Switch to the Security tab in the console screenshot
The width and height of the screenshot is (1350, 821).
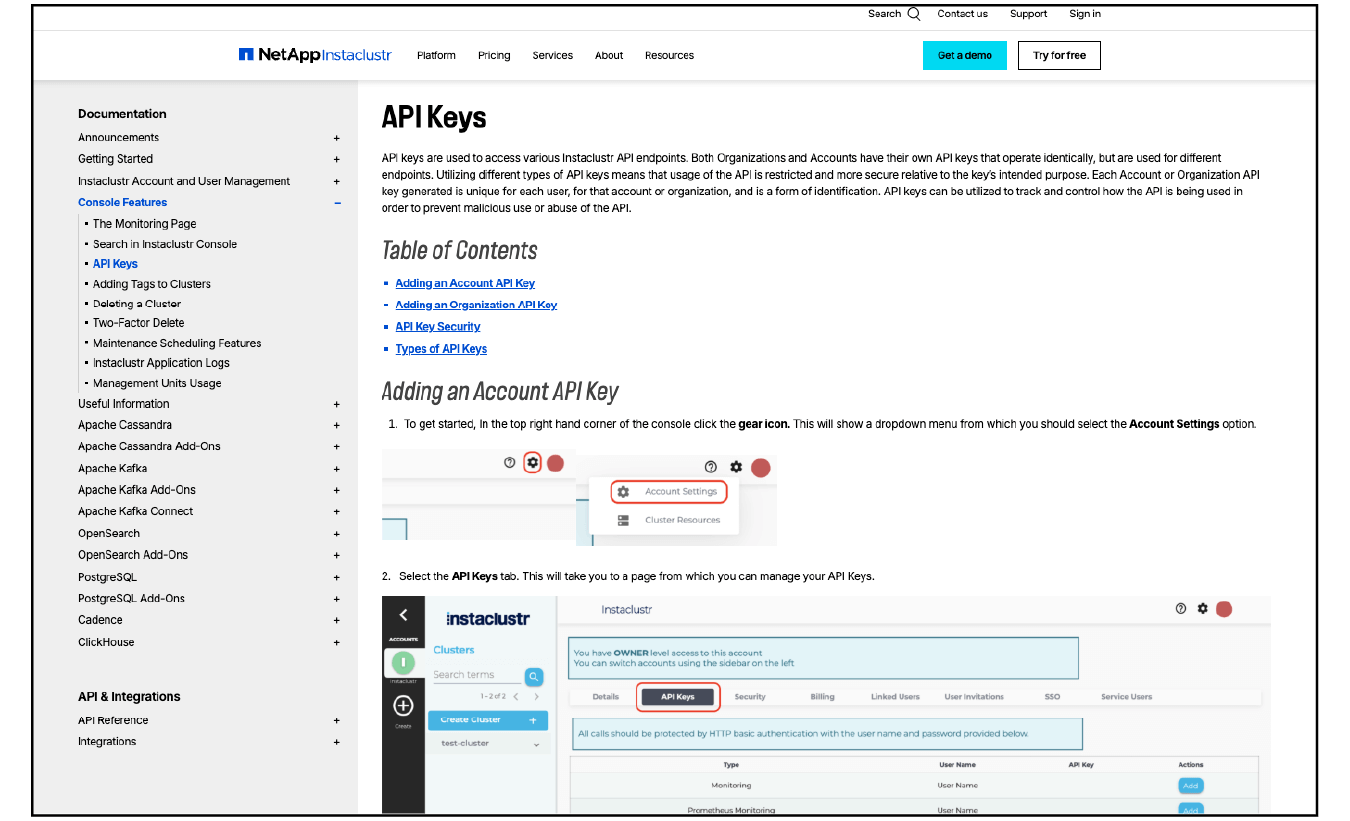point(750,696)
